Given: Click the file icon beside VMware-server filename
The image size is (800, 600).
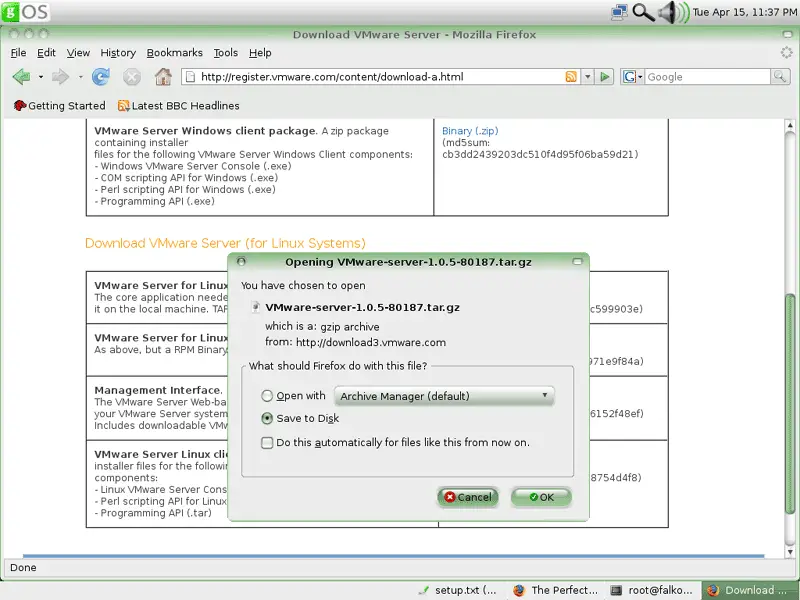Looking at the screenshot, I should [256, 307].
